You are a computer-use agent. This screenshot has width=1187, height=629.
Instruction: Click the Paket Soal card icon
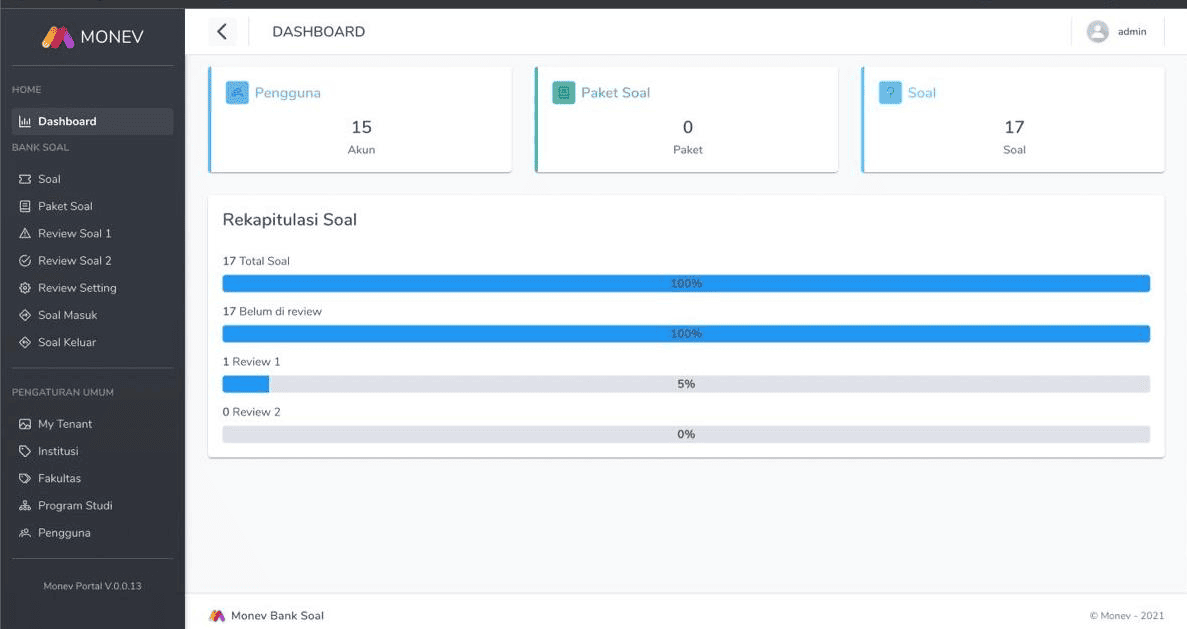[563, 92]
